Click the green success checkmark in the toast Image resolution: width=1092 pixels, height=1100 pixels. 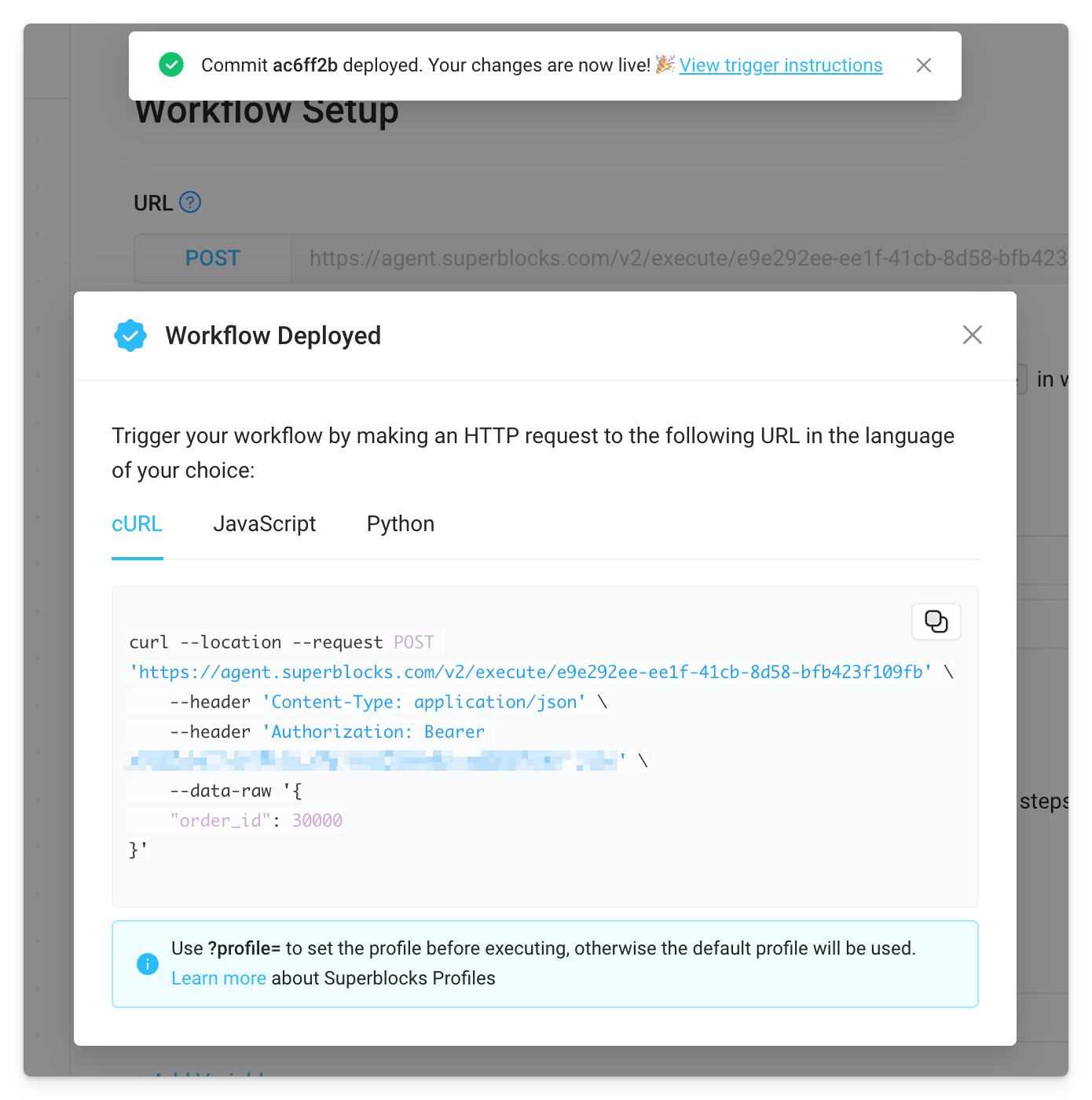coord(171,65)
